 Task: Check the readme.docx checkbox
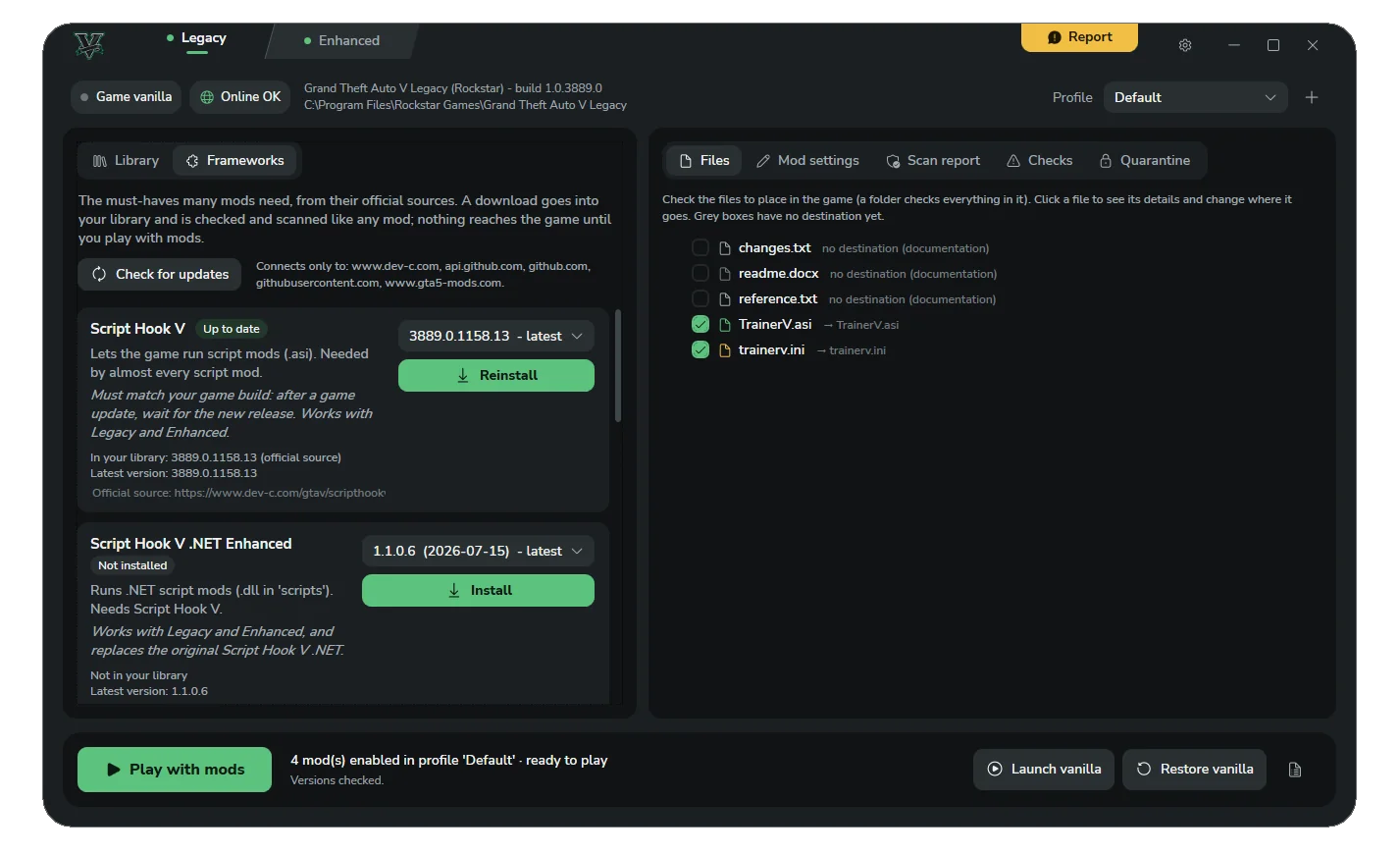click(x=700, y=273)
